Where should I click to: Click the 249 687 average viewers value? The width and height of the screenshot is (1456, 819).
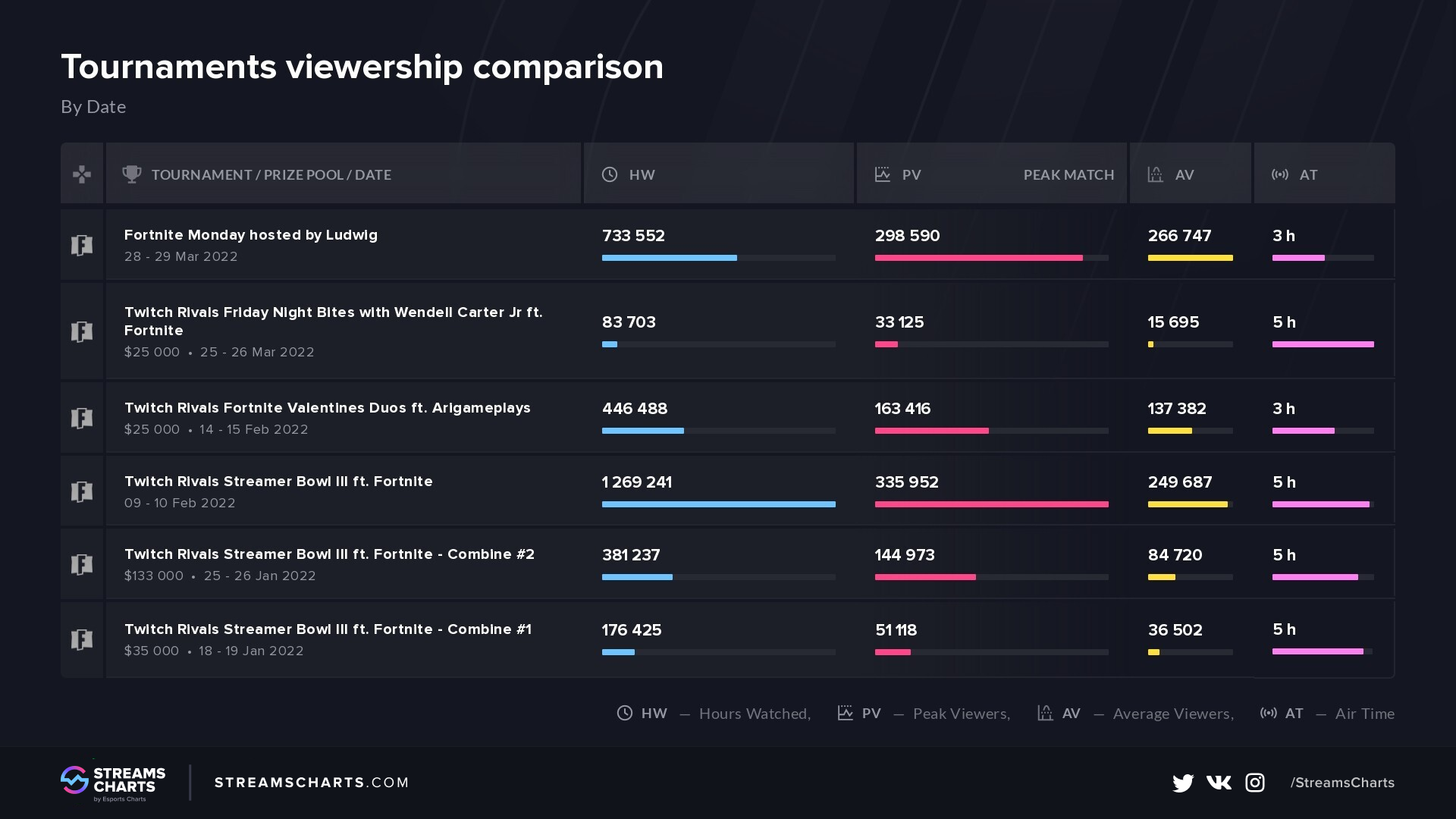point(1180,482)
